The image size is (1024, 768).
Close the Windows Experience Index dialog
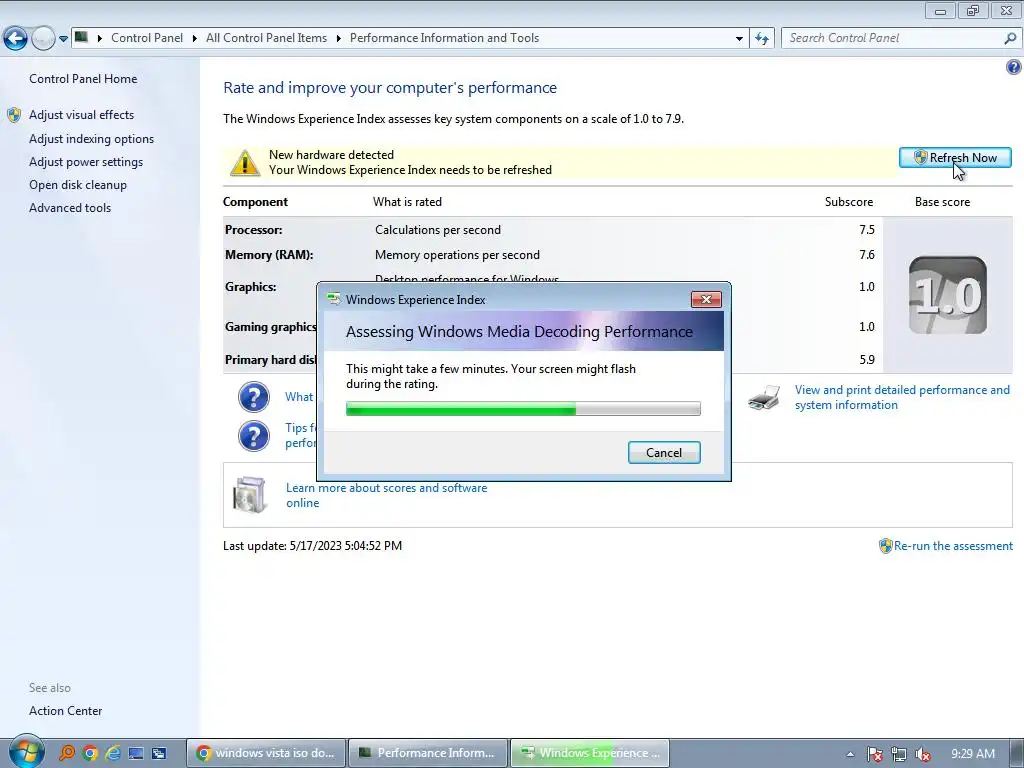click(706, 300)
